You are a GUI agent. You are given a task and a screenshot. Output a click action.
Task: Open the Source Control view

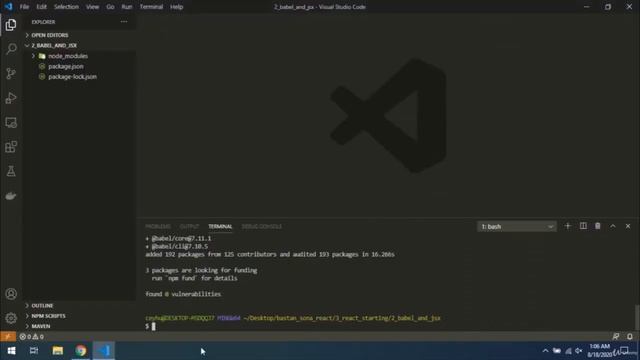(x=11, y=73)
